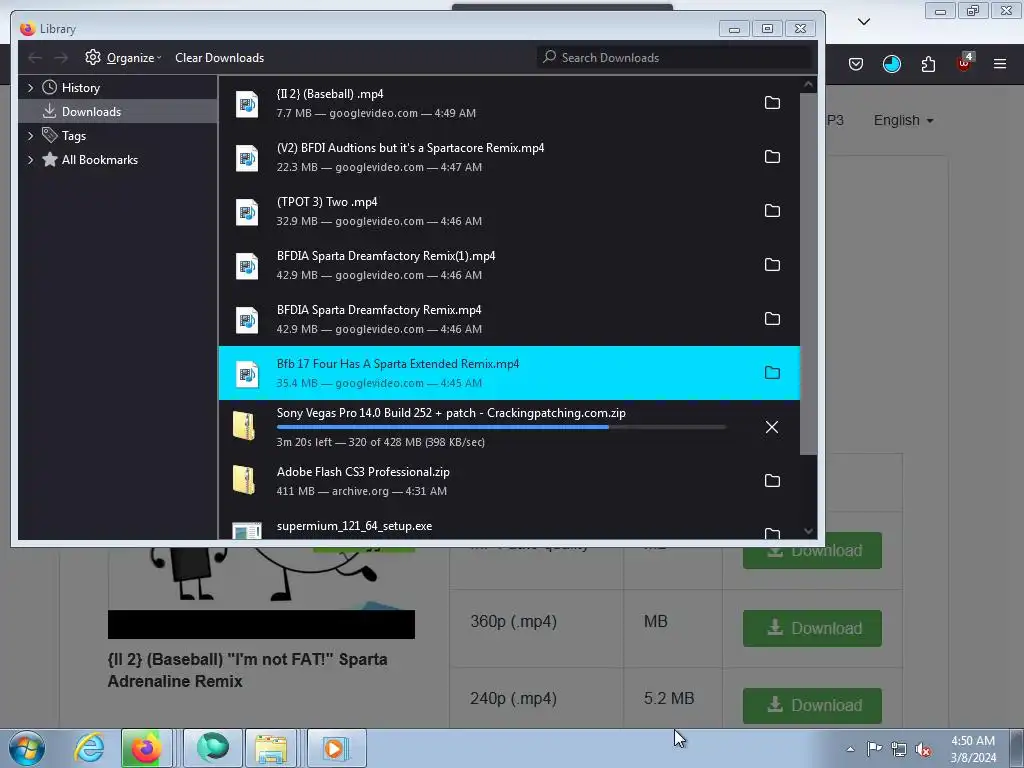Cancel the Sony Vegas Pro zip download
This screenshot has height=768, width=1024.
[x=772, y=427]
